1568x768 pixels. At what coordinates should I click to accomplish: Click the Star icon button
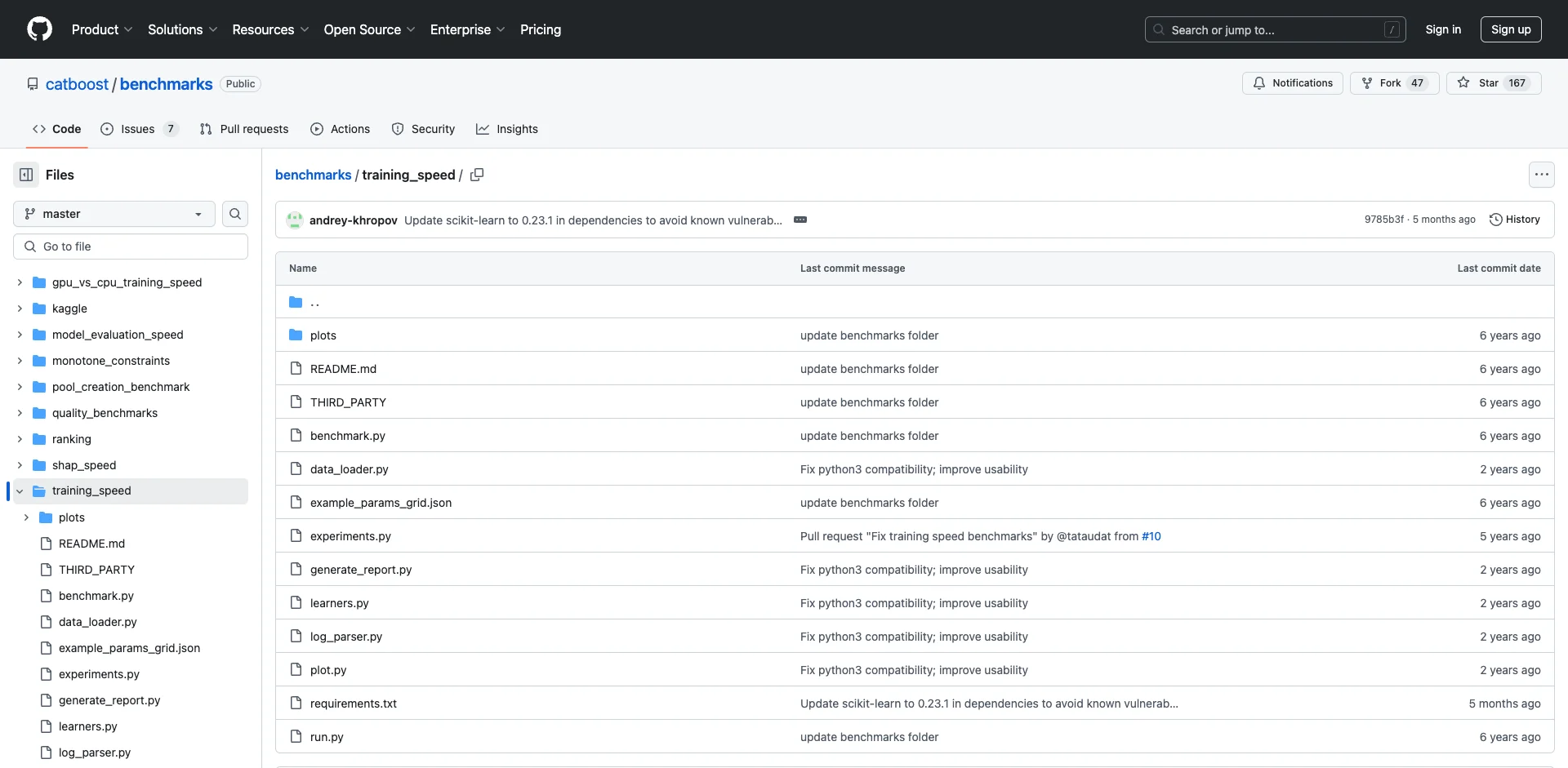click(1494, 83)
